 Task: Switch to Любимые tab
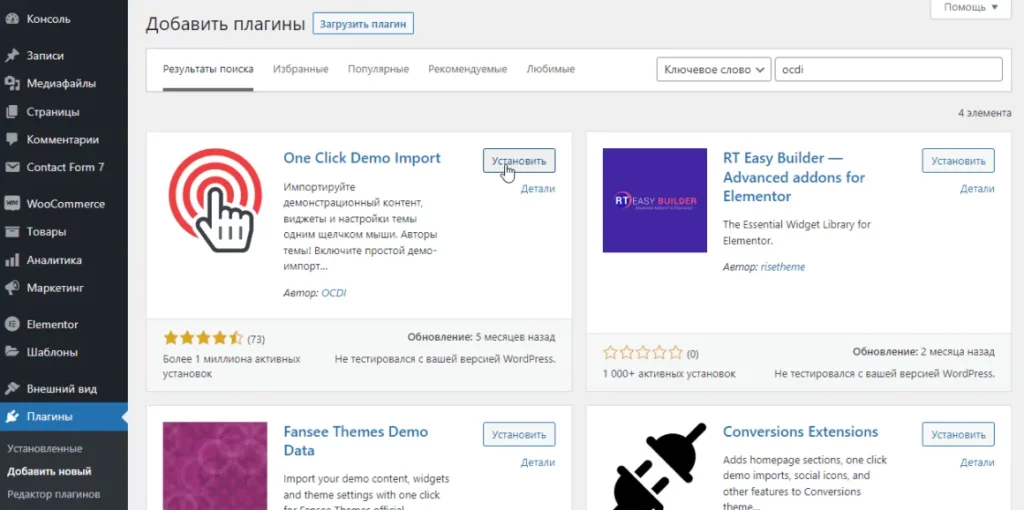point(551,69)
